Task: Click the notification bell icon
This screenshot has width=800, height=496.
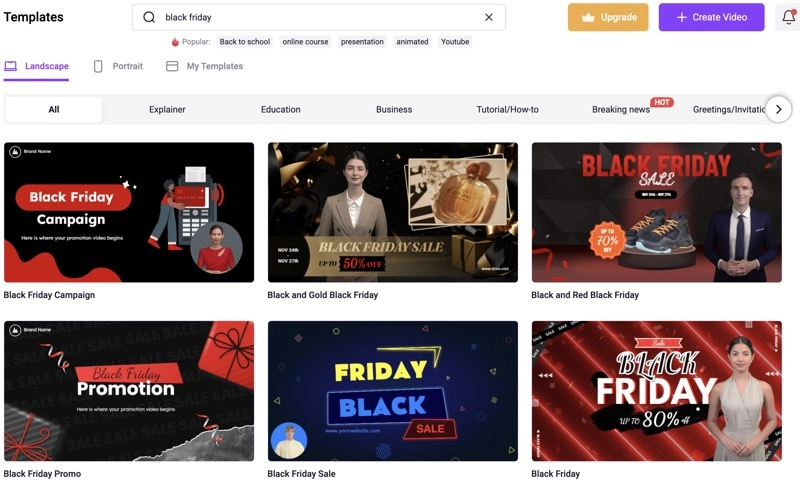Action: click(788, 17)
